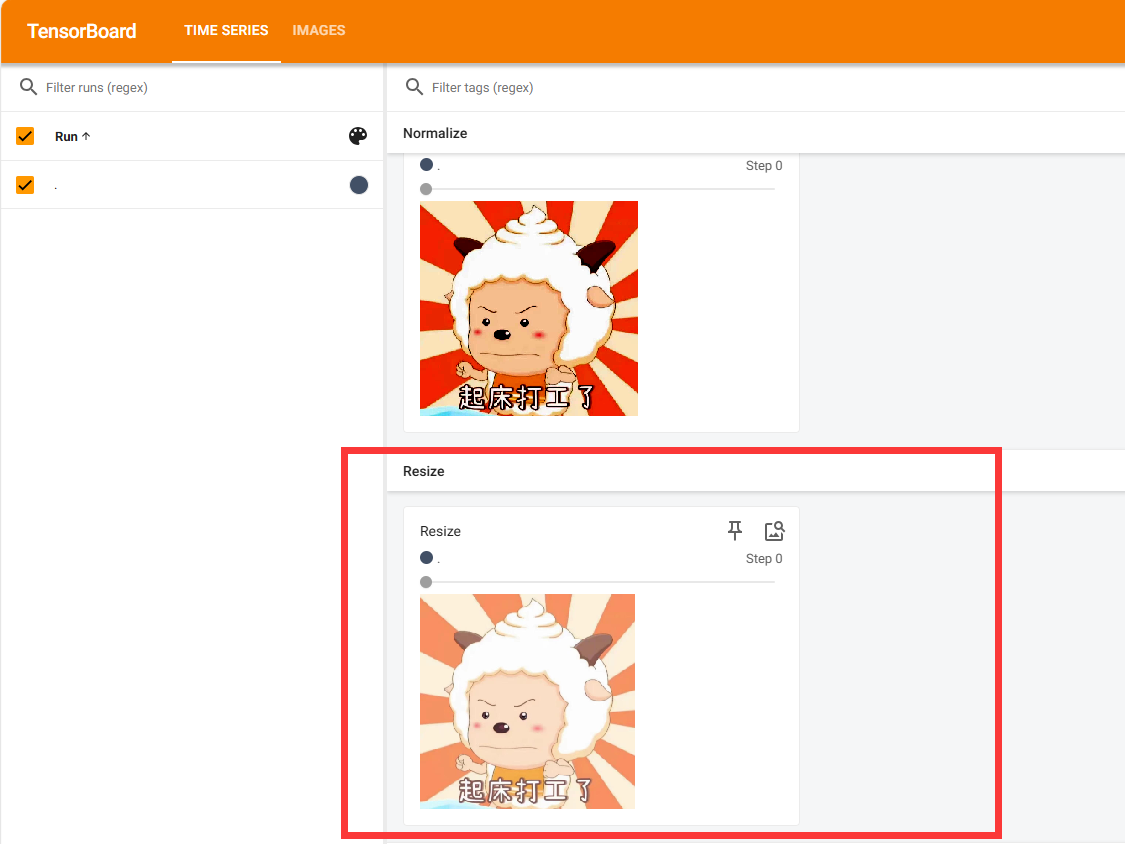
Task: Click the run color dot in Resize card
Action: 426,558
